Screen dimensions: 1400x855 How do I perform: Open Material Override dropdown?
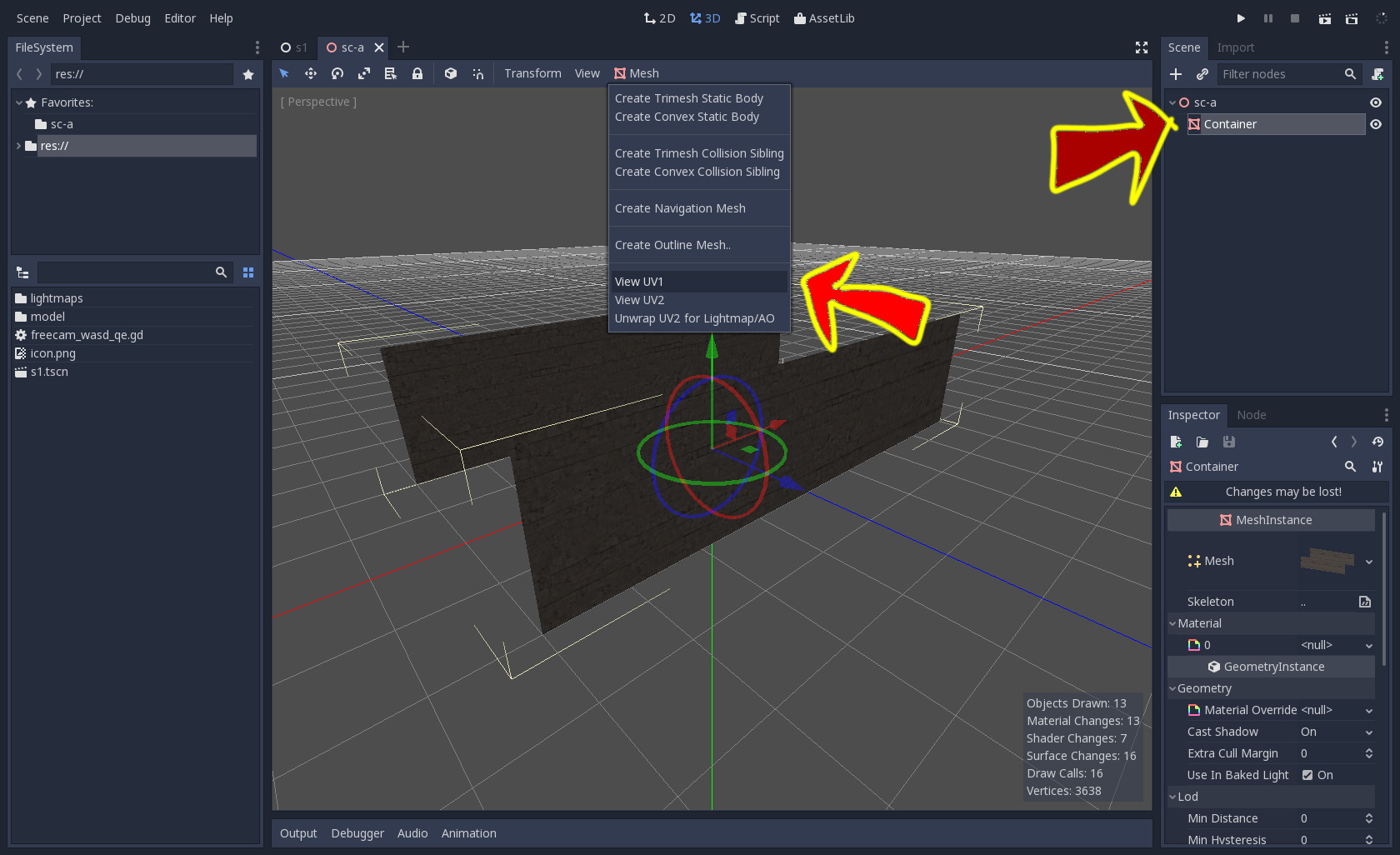(x=1369, y=710)
